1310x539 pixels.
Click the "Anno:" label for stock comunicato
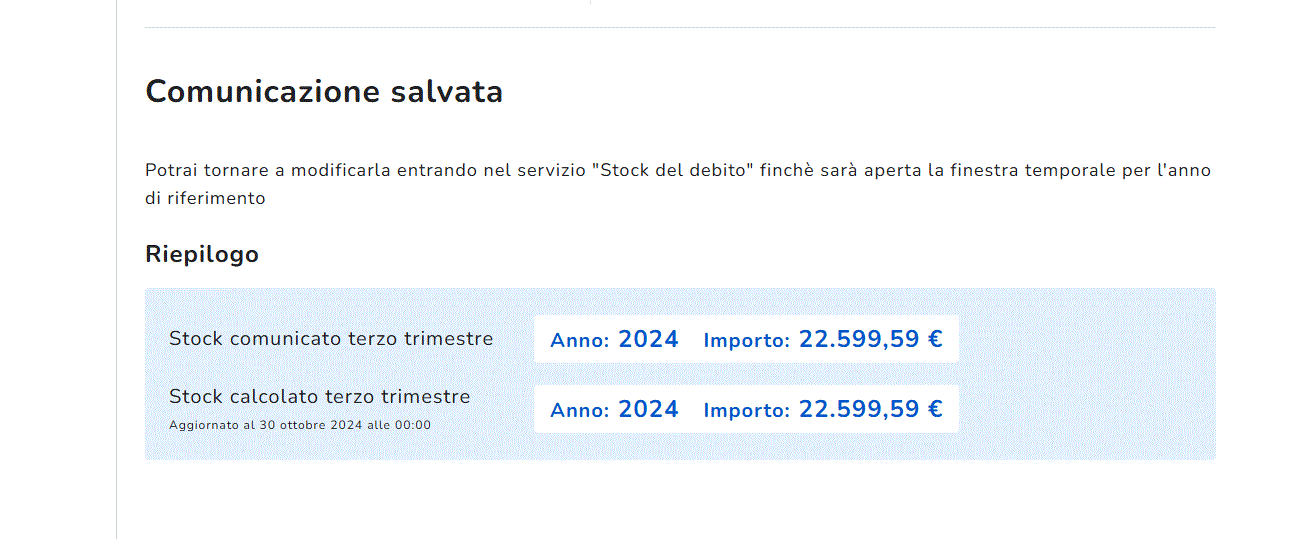click(x=579, y=341)
